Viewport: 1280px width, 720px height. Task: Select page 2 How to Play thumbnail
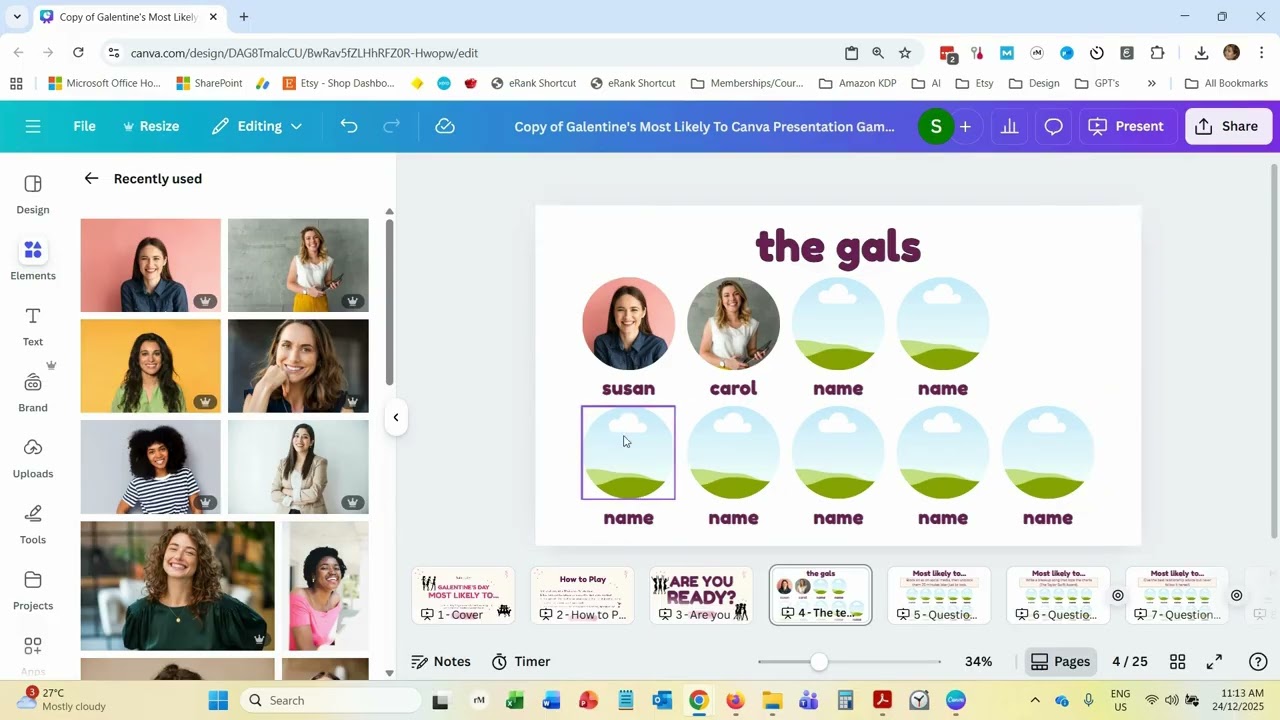tap(582, 595)
